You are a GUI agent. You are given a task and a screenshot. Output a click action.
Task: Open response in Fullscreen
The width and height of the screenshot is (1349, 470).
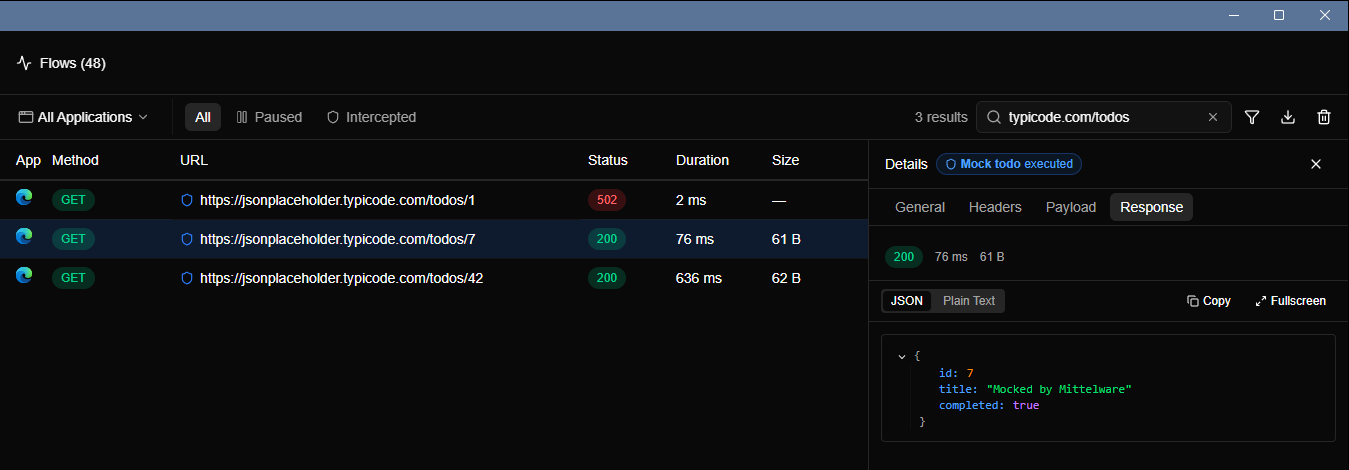tap(1290, 301)
